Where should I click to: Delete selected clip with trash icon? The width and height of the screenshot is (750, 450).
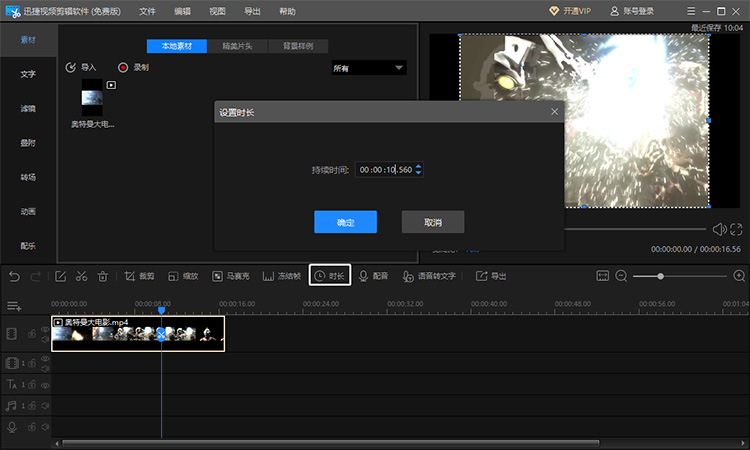tap(103, 276)
